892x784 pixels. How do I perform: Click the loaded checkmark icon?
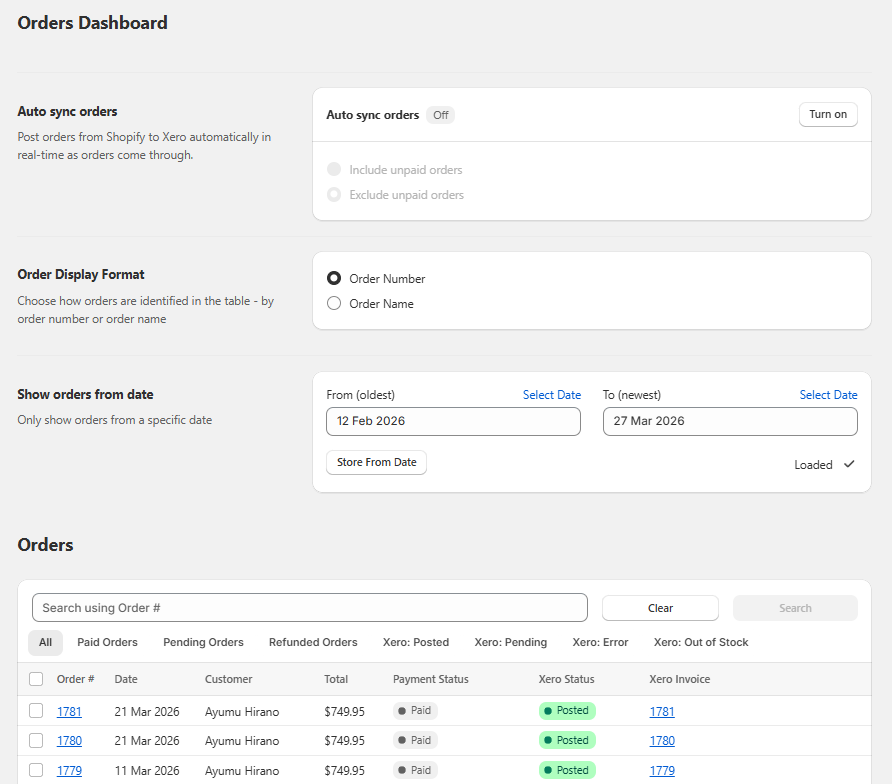pyautogui.click(x=849, y=464)
